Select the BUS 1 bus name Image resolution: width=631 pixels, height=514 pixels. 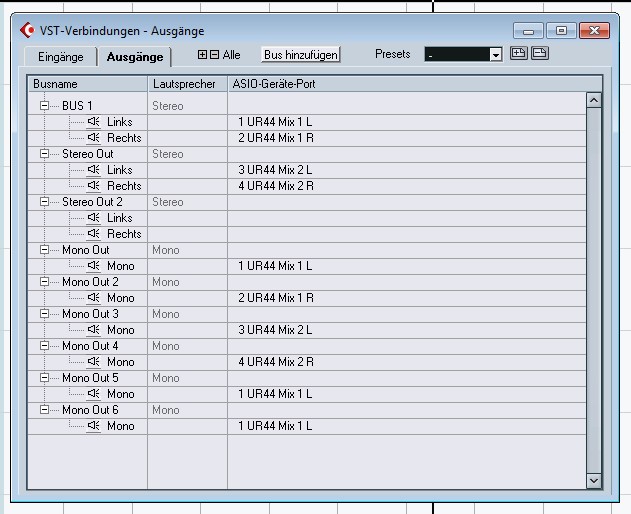tap(77, 105)
